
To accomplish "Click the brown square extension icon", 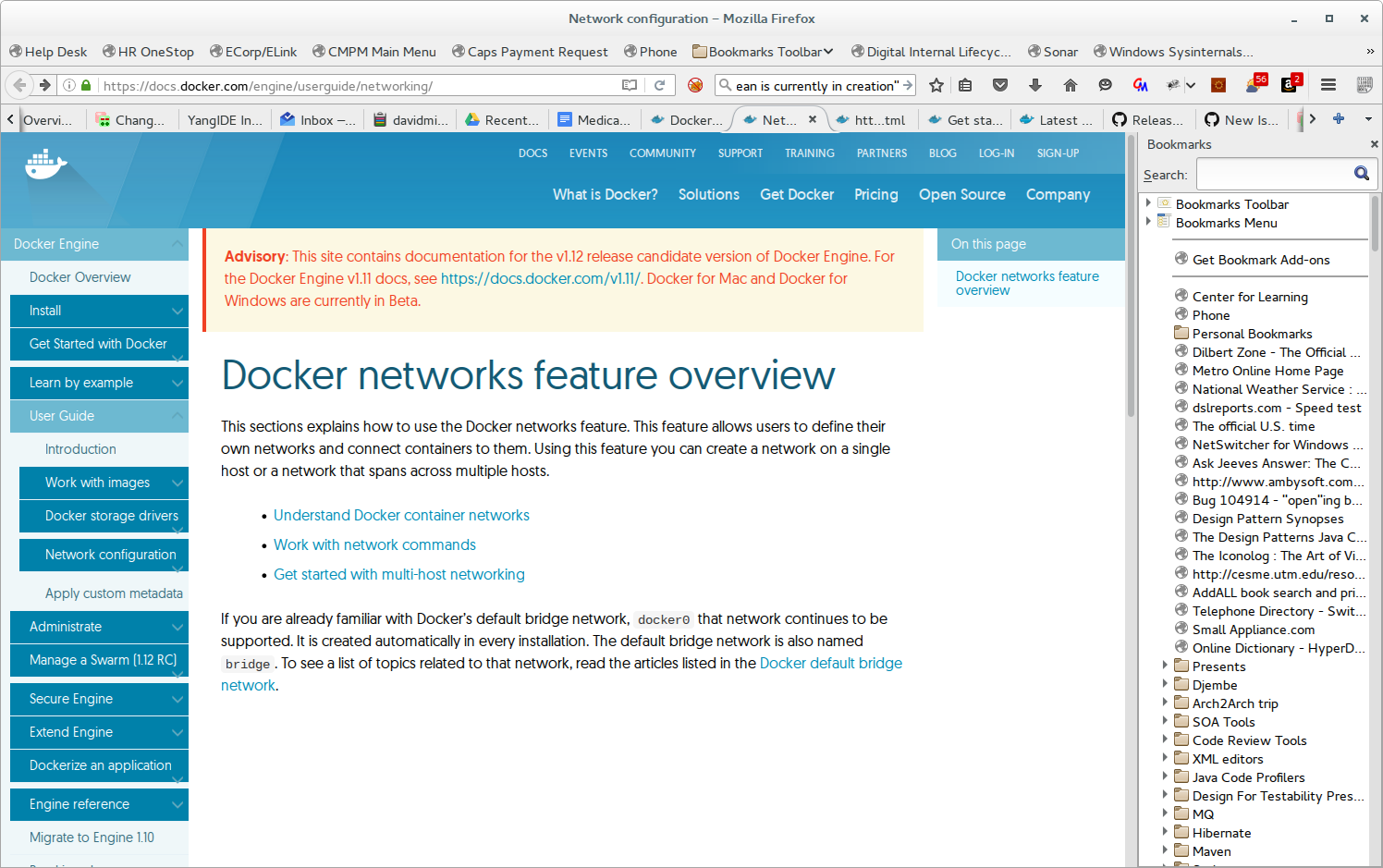I will [x=1218, y=85].
